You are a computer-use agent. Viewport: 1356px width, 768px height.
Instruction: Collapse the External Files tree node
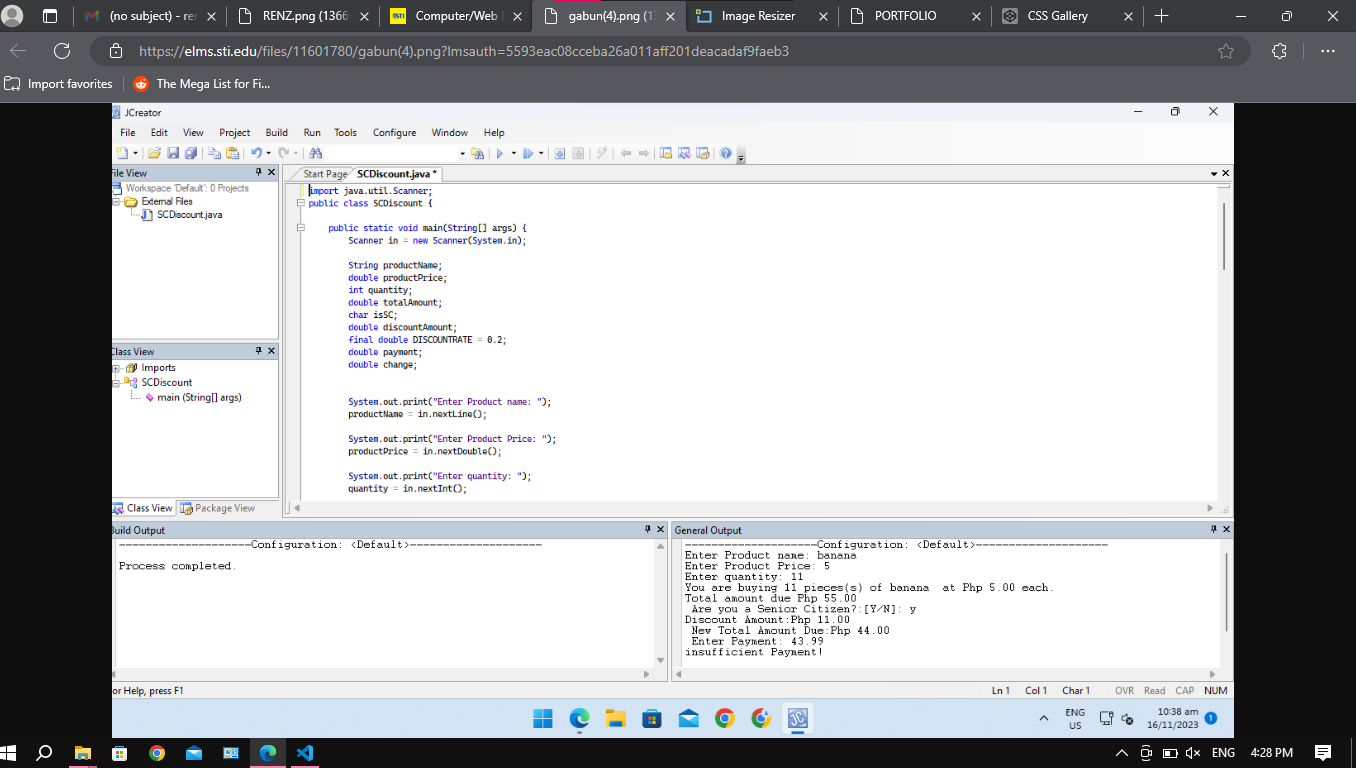click(117, 201)
